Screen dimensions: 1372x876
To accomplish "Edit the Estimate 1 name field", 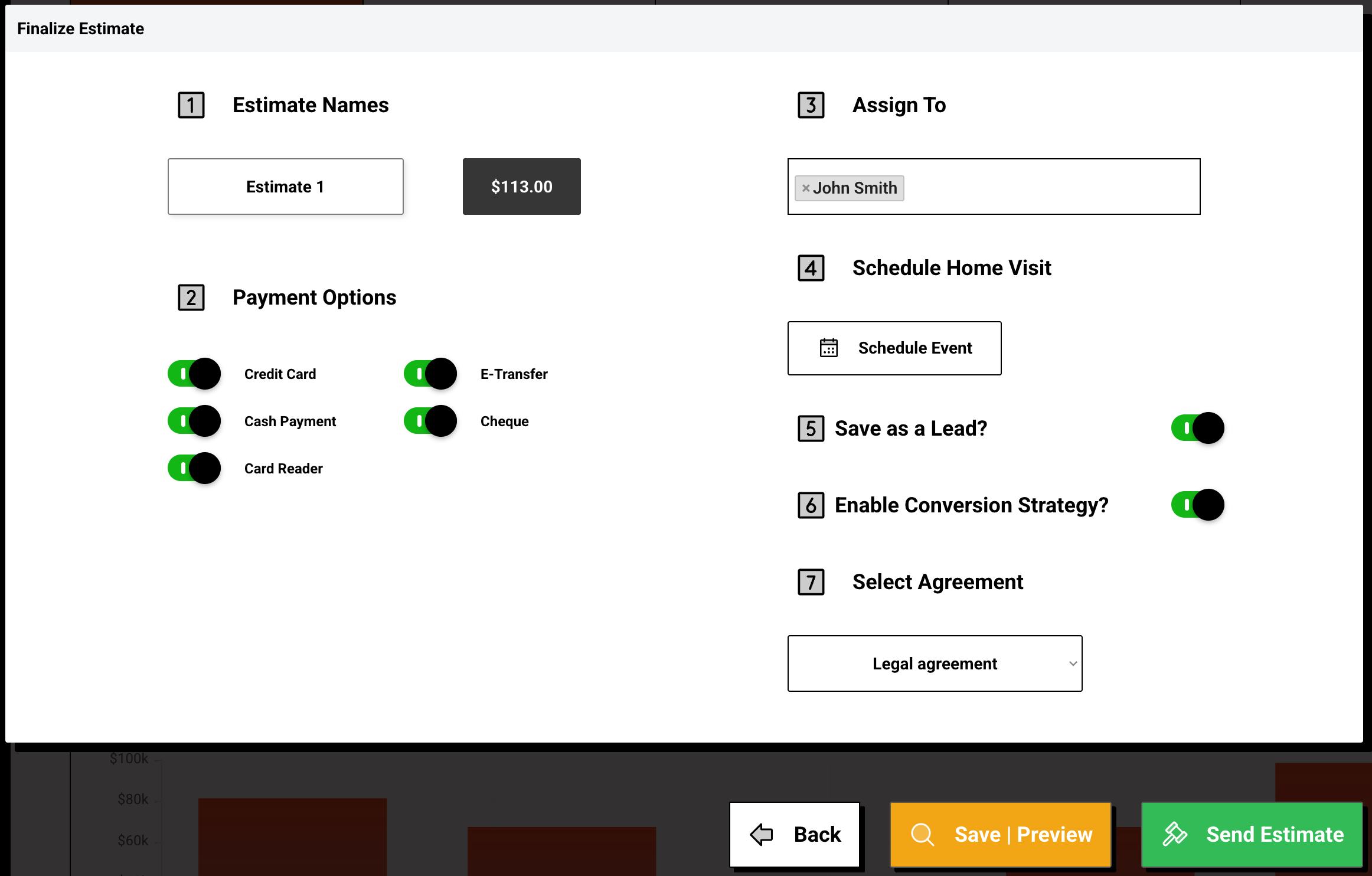I will [286, 187].
